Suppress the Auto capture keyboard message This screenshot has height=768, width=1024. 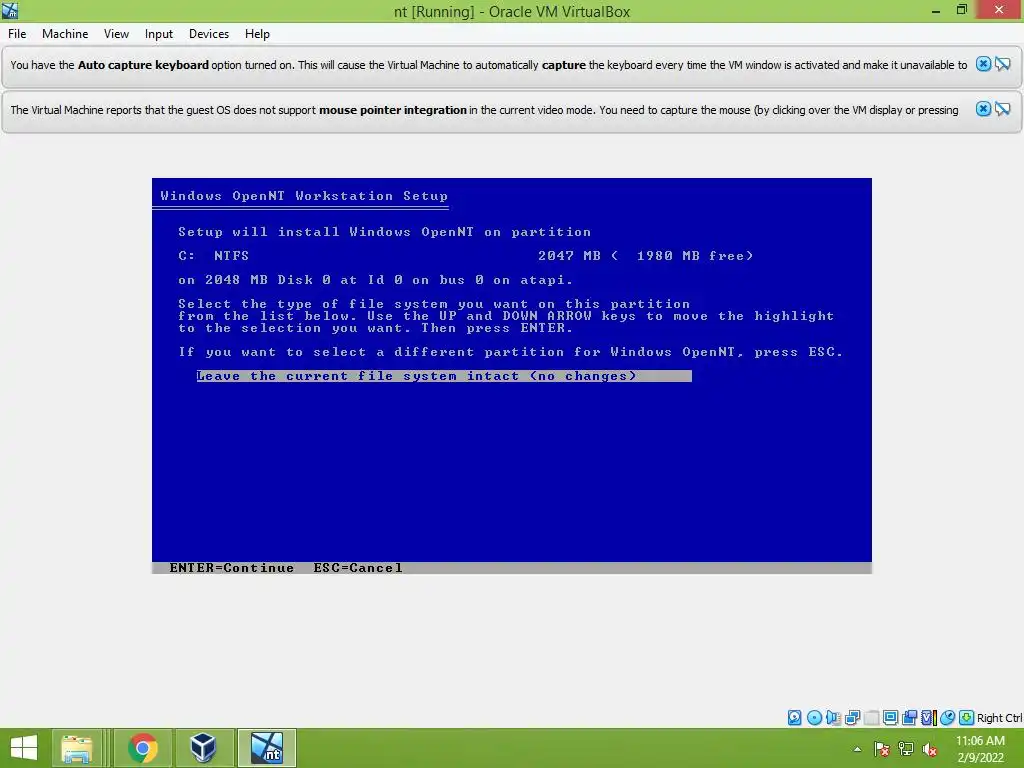[1003, 64]
